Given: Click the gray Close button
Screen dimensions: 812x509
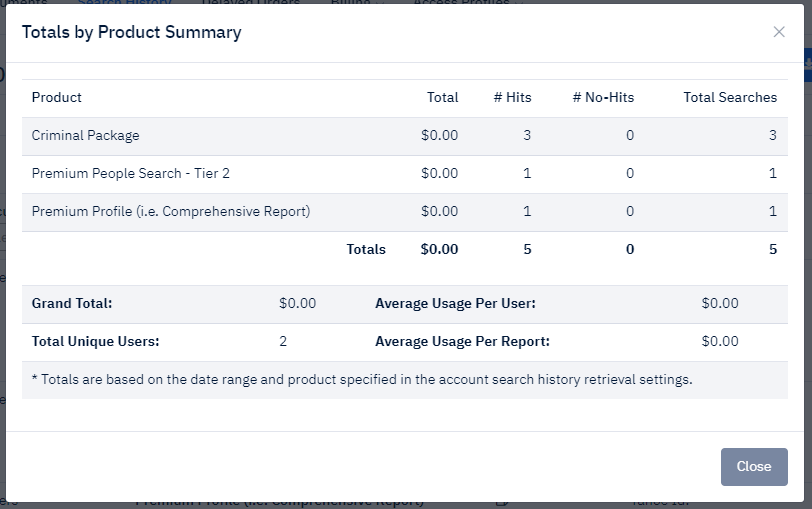Looking at the screenshot, I should click(x=753, y=466).
